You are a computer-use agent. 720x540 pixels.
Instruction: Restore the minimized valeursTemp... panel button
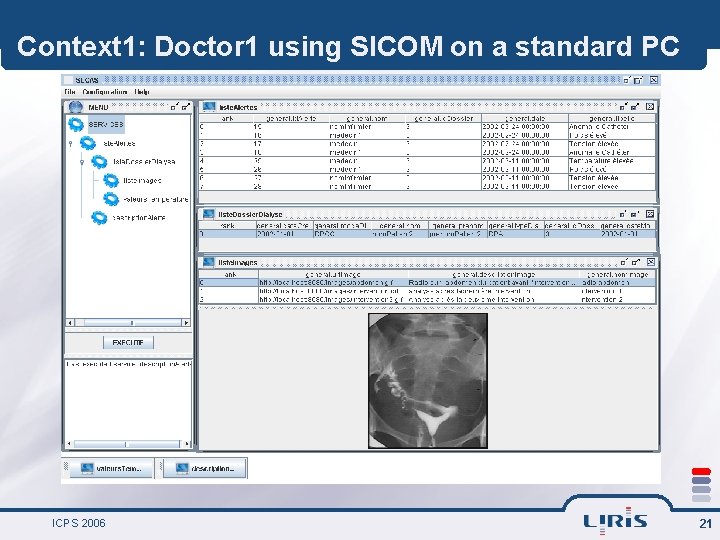click(112, 468)
